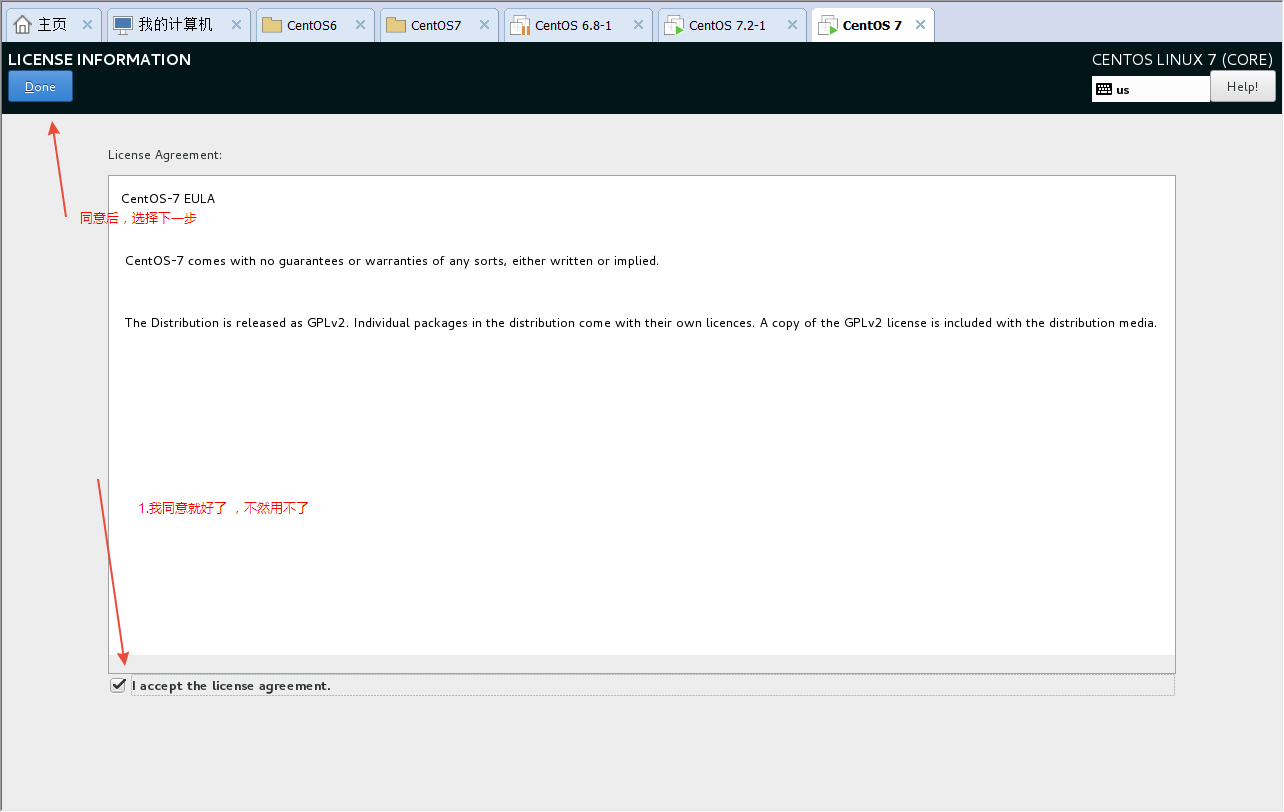1284x812 pixels.
Task: Click the running VM icon on CentOS 7 tab
Action: (828, 25)
